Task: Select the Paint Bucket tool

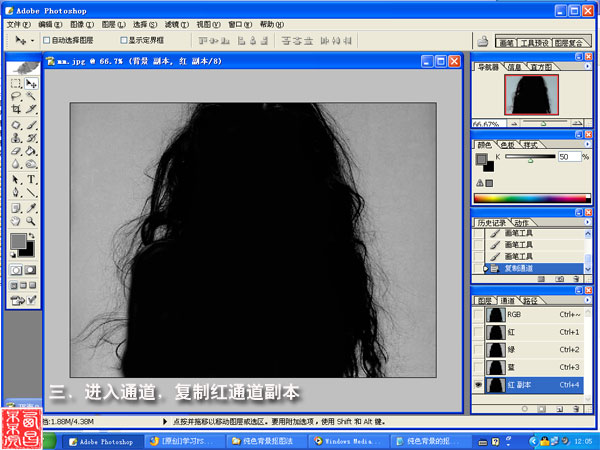Action: pos(31,151)
